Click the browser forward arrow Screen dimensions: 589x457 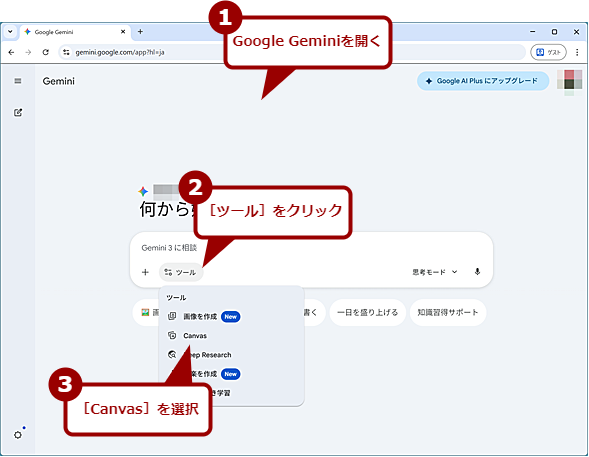28,52
